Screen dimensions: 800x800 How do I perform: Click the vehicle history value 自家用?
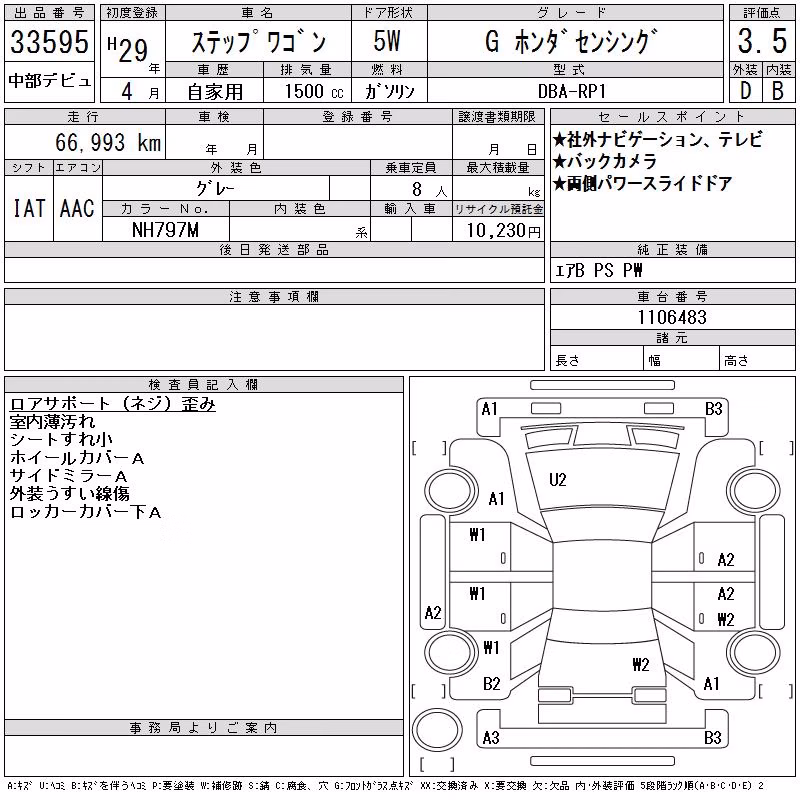[215, 92]
